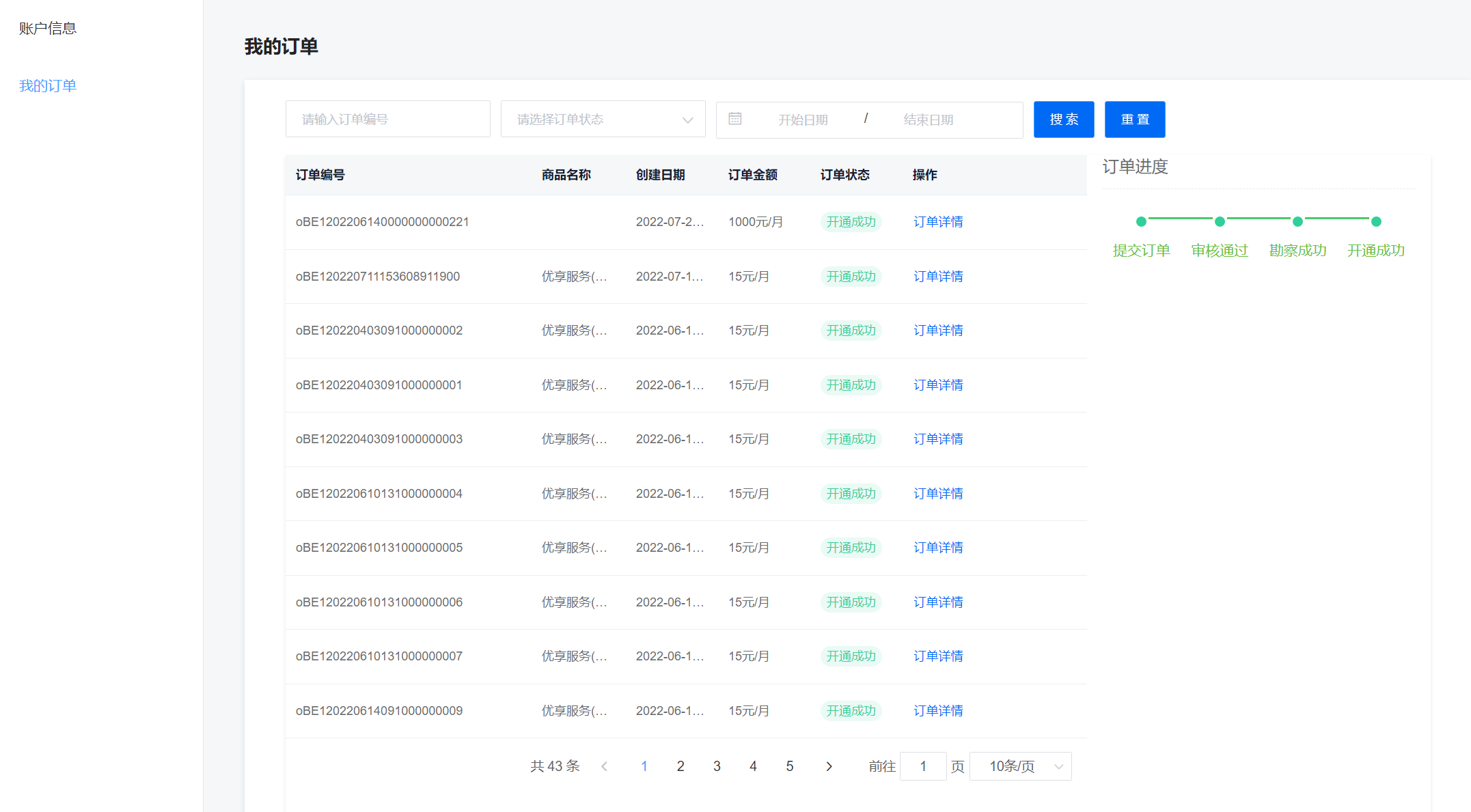Open the order status dropdown

[603, 119]
